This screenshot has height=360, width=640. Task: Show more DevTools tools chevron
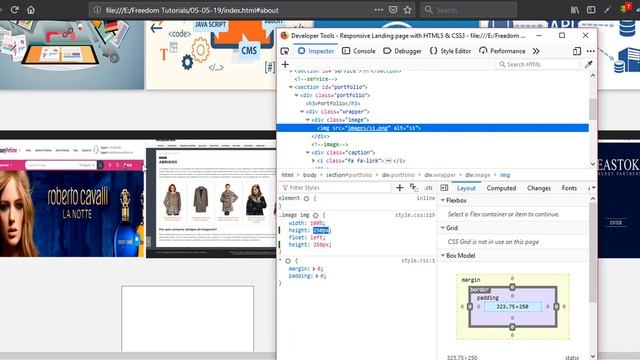(x=536, y=51)
